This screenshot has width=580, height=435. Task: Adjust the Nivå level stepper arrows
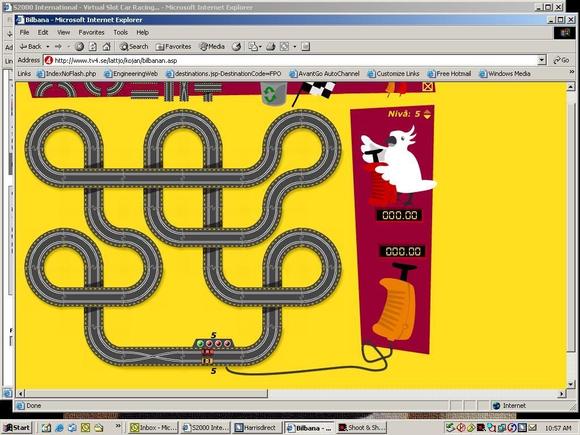pos(427,114)
